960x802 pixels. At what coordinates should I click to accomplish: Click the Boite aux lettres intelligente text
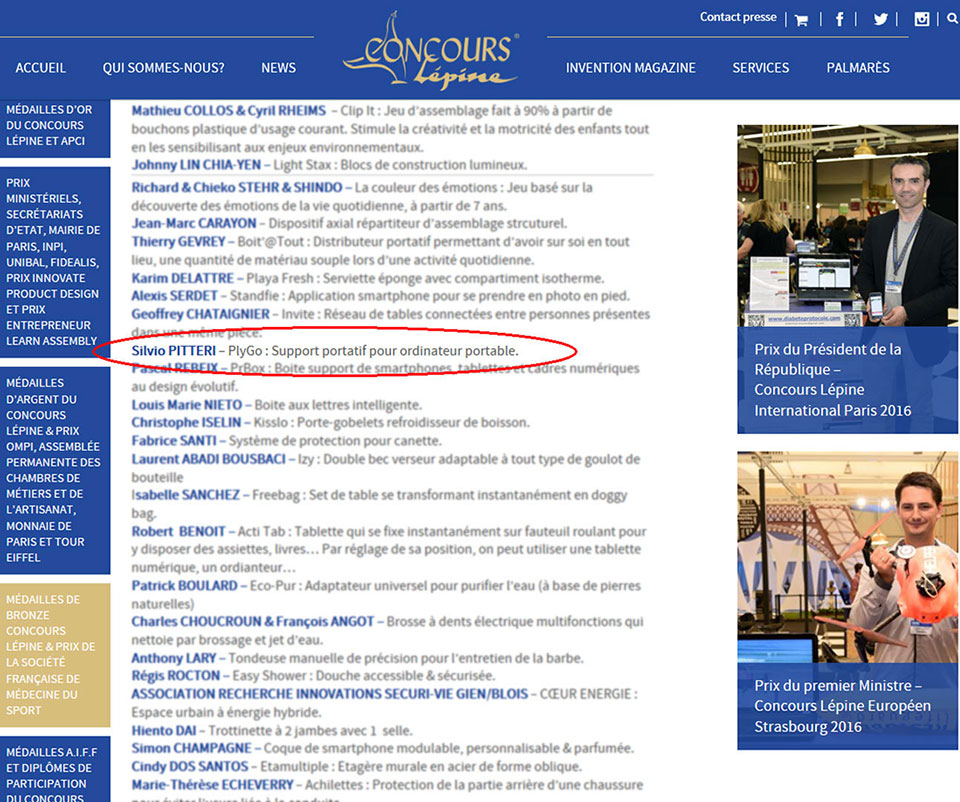coord(338,405)
